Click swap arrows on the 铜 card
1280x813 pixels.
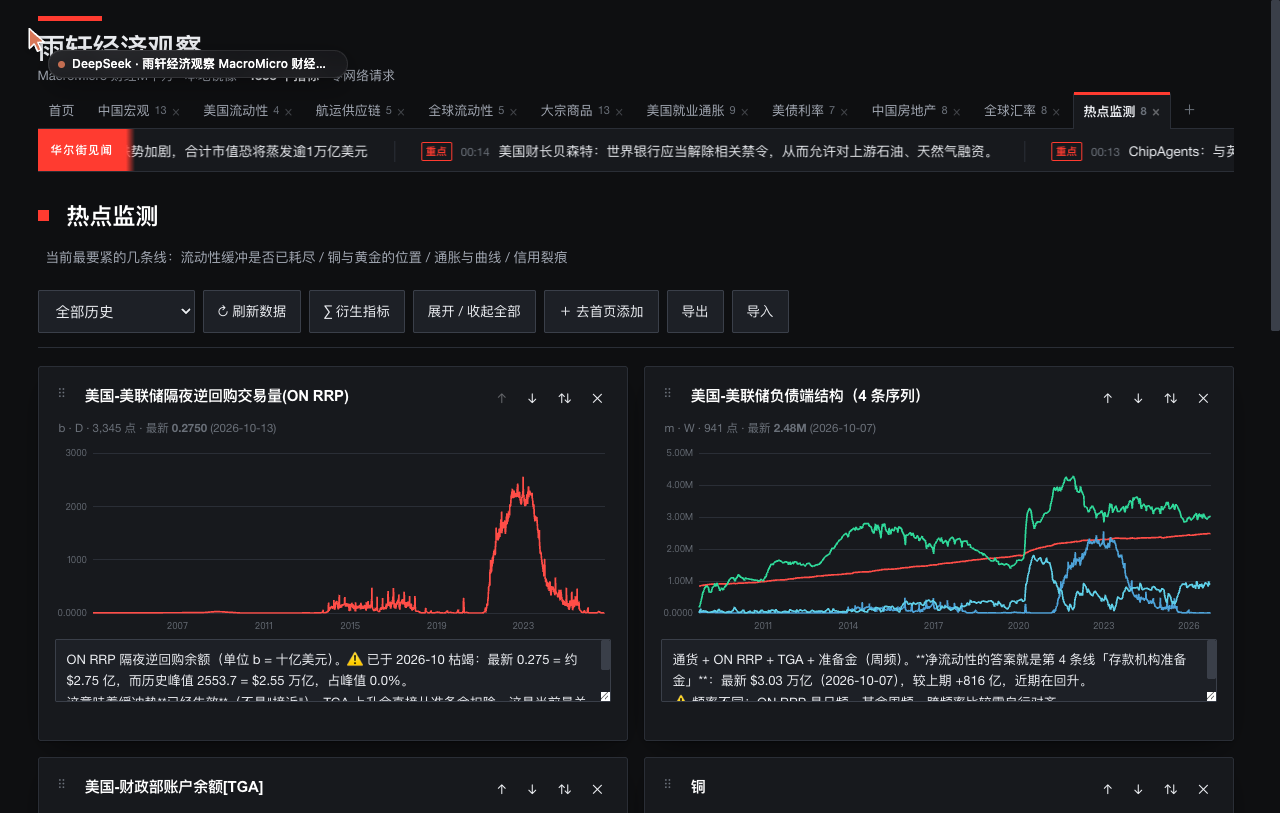1171,789
